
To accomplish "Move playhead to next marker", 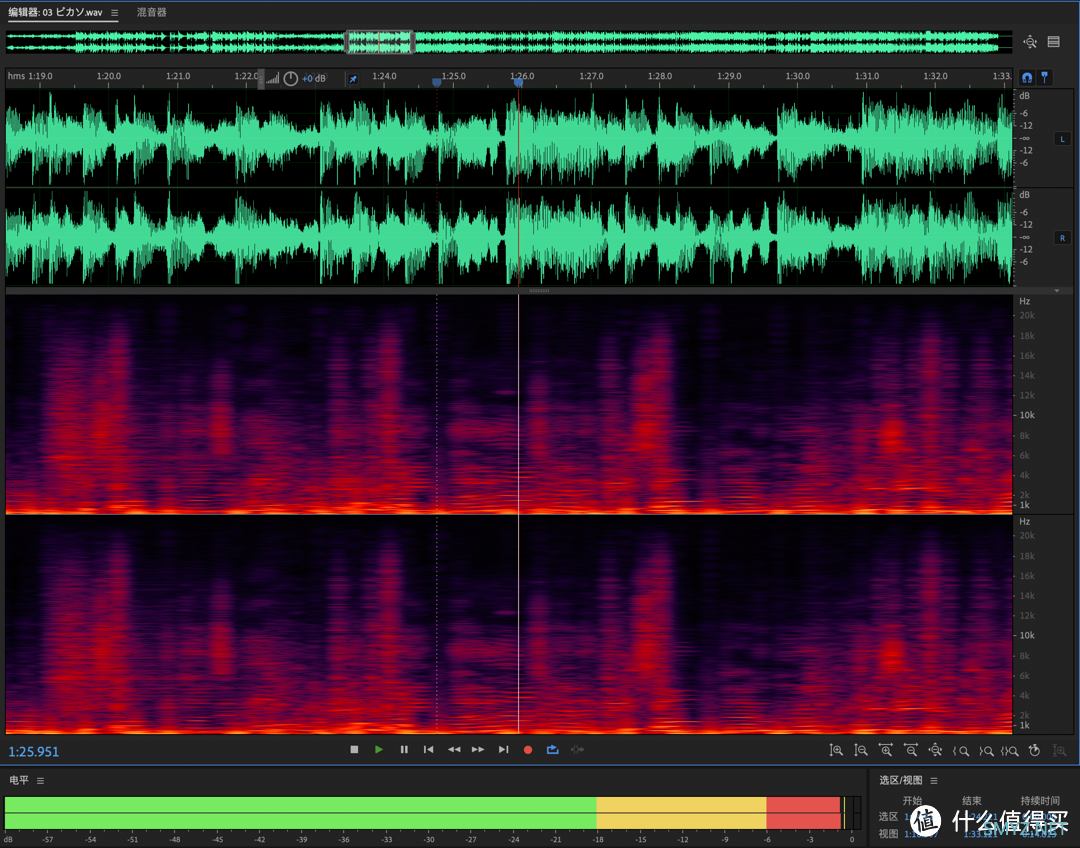I will click(503, 749).
